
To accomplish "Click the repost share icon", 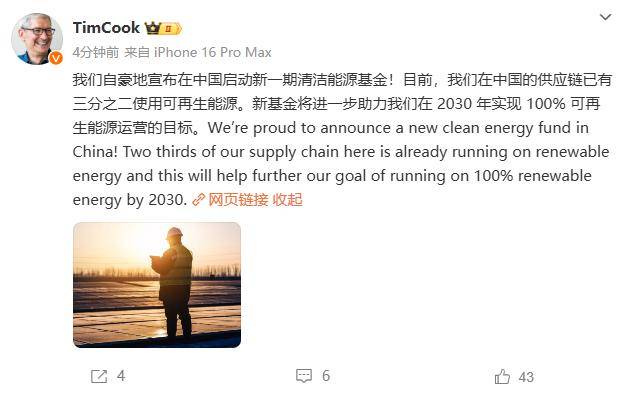I will pyautogui.click(x=99, y=376).
